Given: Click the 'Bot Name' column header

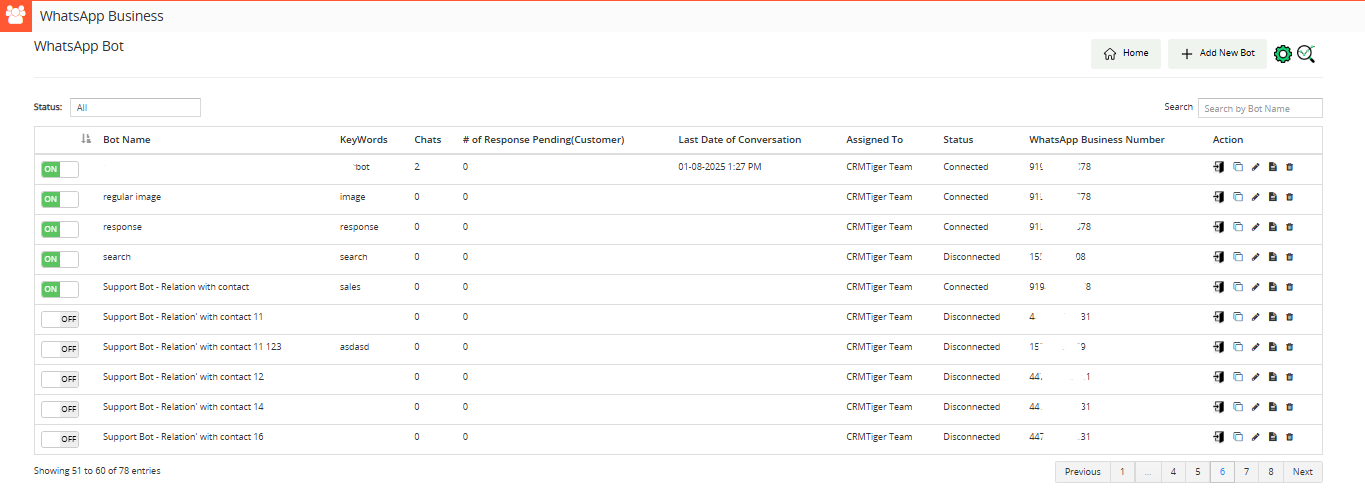Looking at the screenshot, I should click(x=127, y=140).
